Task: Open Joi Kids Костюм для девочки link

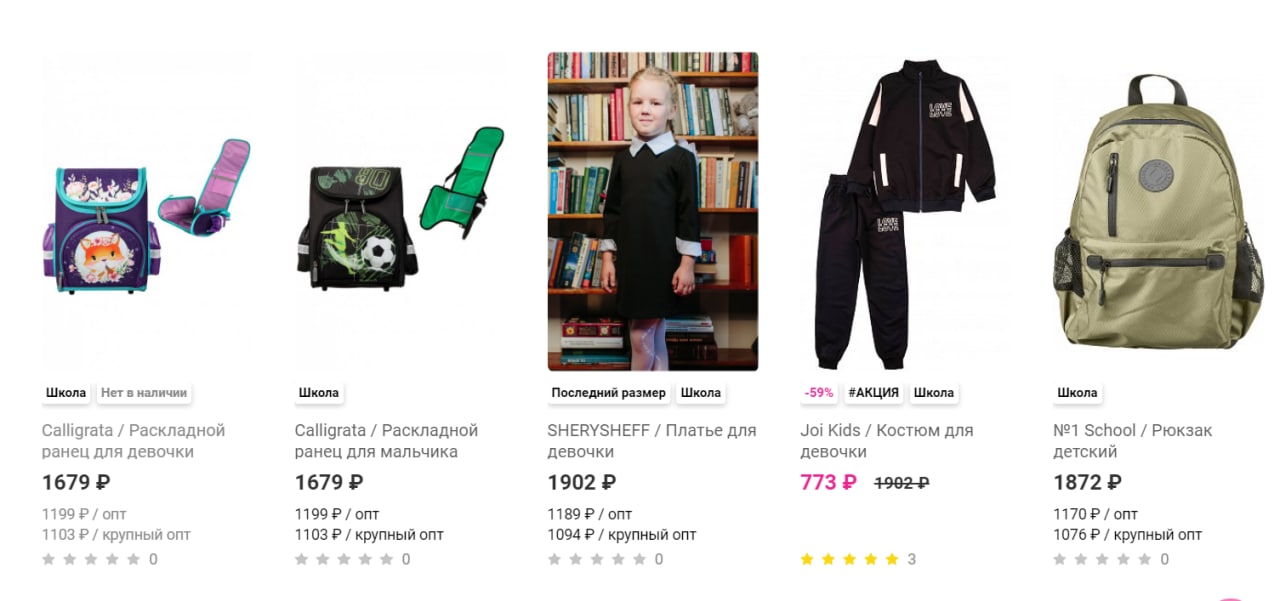Action: coord(887,441)
